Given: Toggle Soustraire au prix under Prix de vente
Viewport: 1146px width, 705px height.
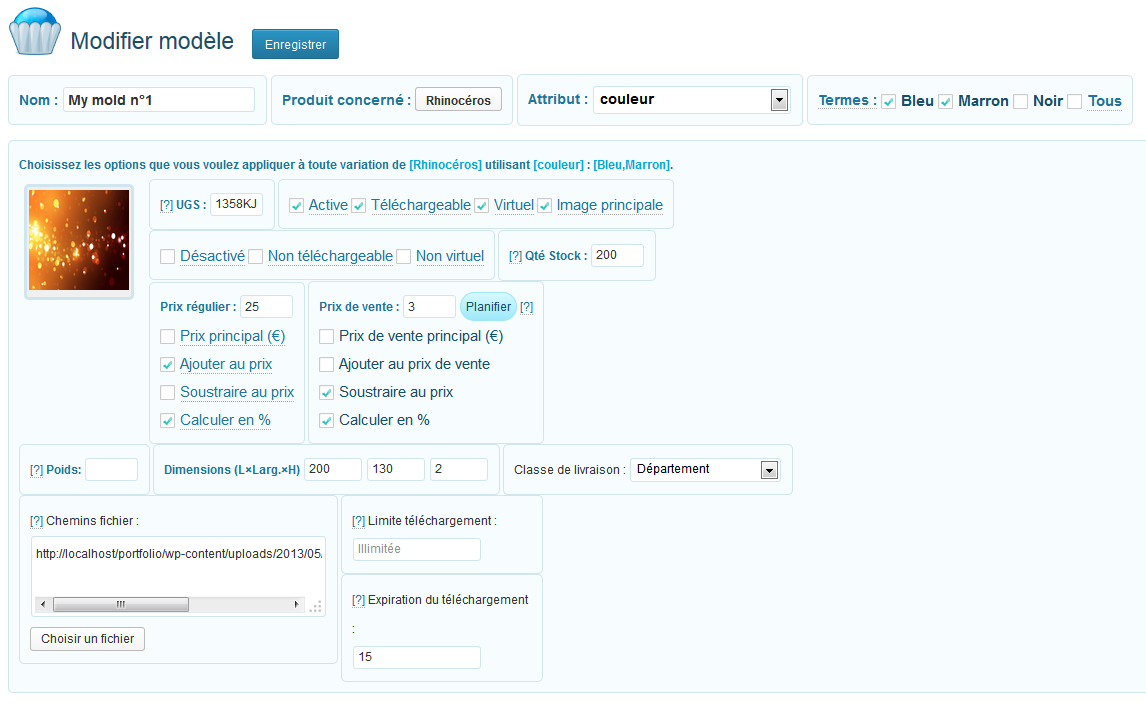Looking at the screenshot, I should point(327,392).
